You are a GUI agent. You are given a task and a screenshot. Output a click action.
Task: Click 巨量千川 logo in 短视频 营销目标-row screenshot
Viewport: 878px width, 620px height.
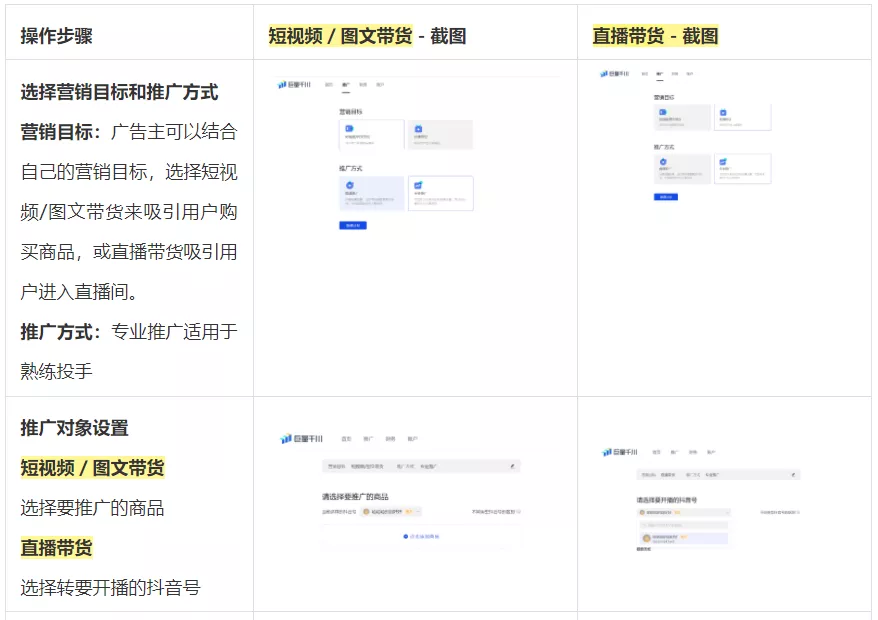tap(294, 85)
